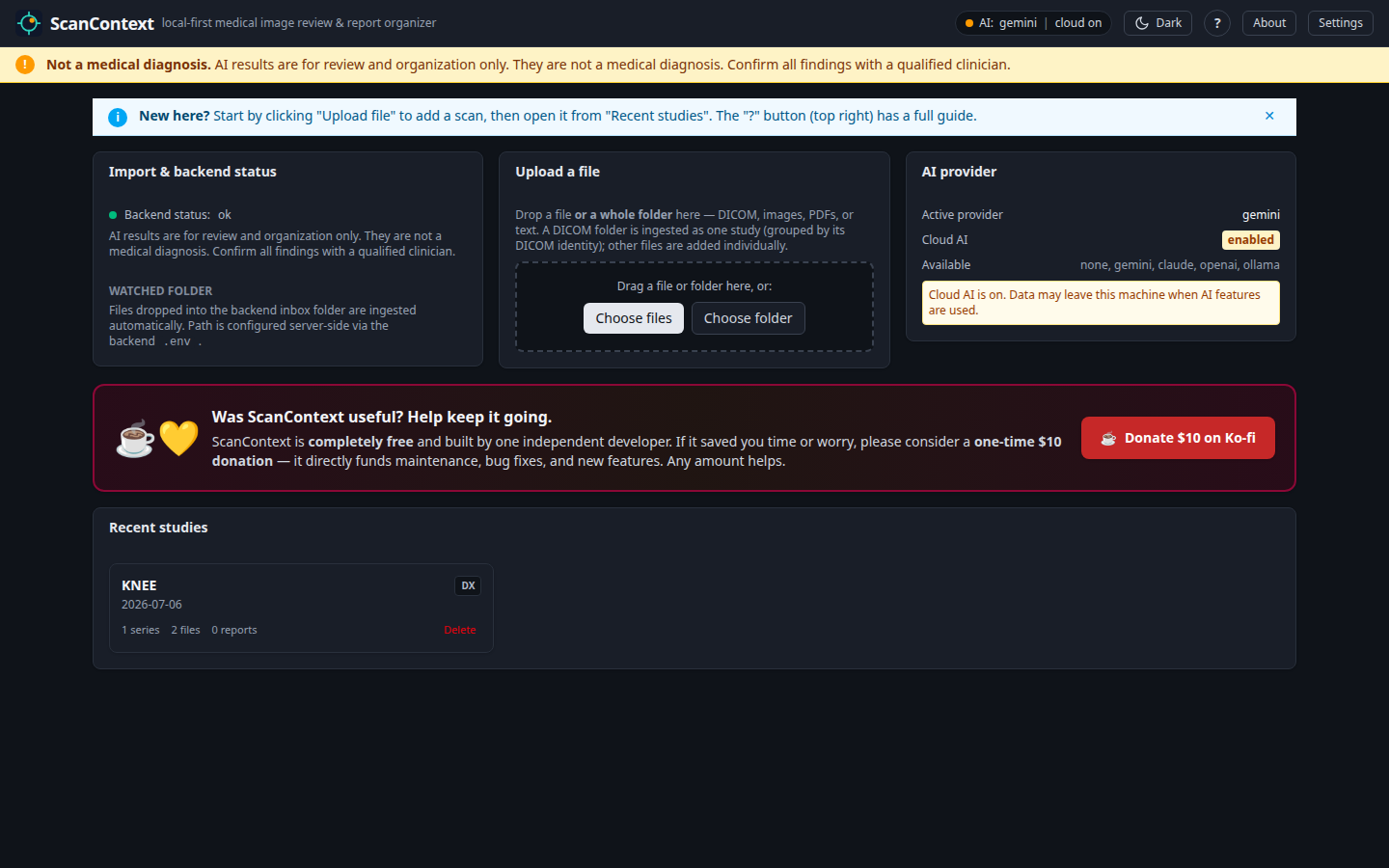Click the Active provider gemini value
1389x868 pixels.
pos(1261,215)
